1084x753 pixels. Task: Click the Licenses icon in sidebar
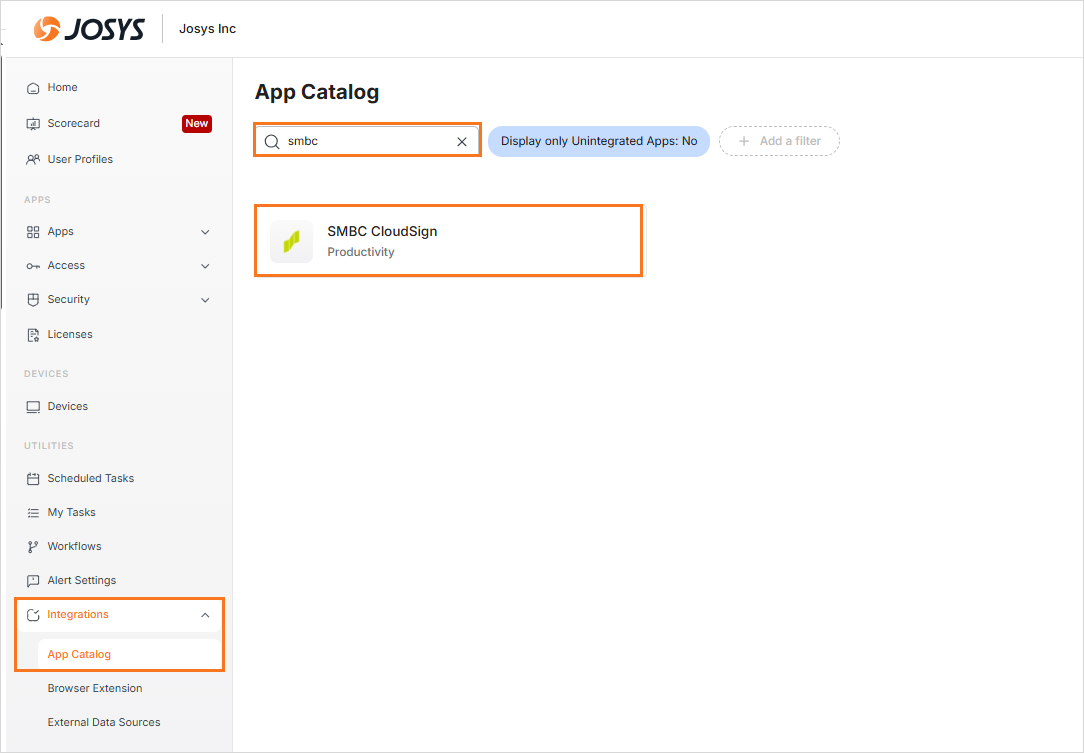tap(33, 335)
